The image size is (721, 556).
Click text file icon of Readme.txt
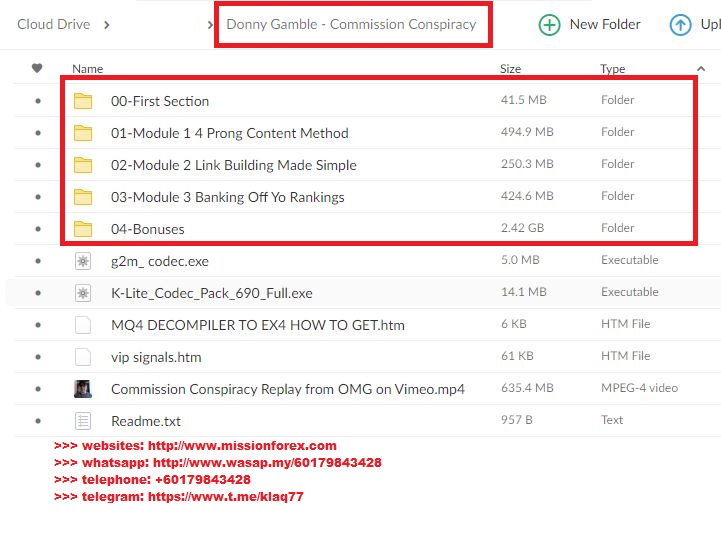coord(83,421)
